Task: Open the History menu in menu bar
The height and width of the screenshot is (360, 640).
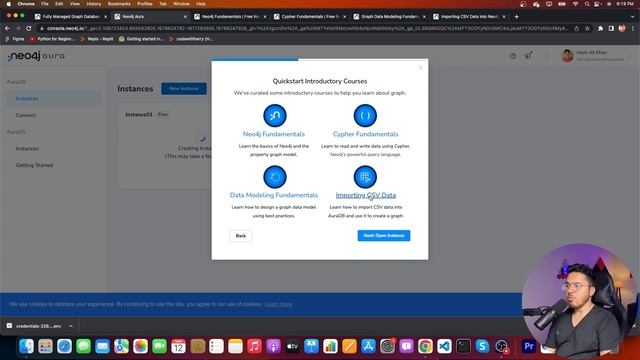Action: [93, 4]
